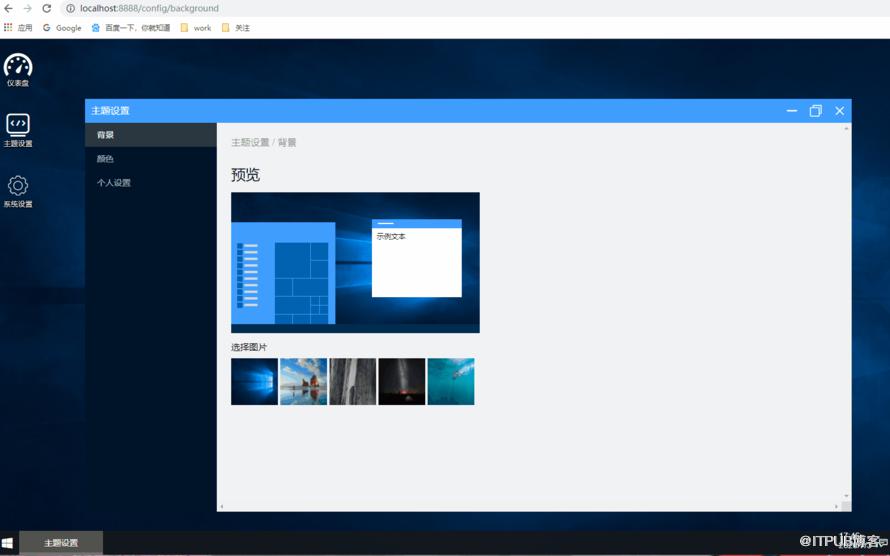
Task: Switch to 主题设置 taskbar button
Action: click(x=61, y=543)
